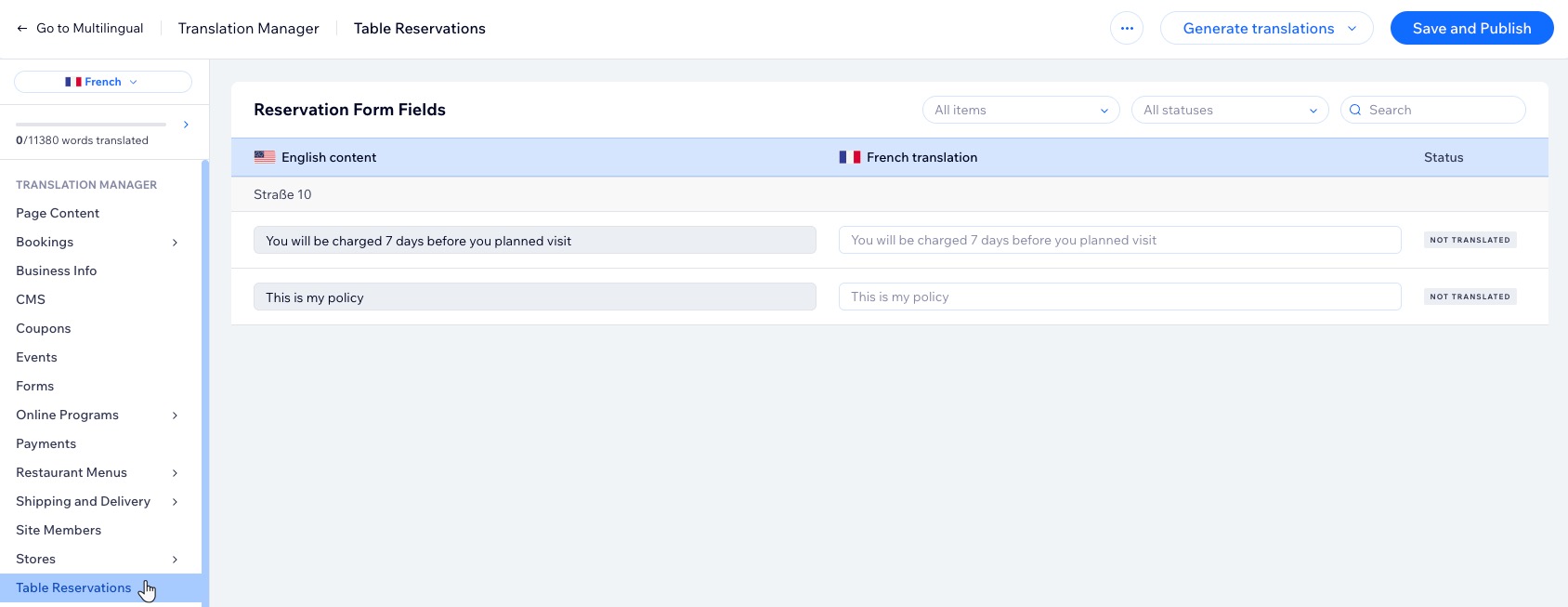This screenshot has width=1568, height=607.
Task: Click the 0/11380 words translated text
Action: (82, 140)
